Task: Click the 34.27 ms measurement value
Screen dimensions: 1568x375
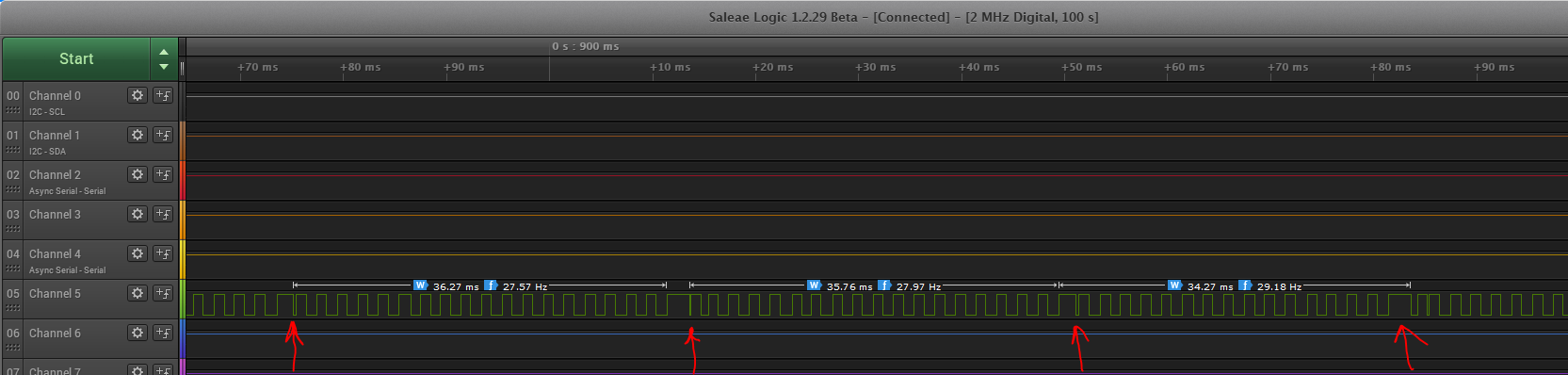Action: pyautogui.click(x=1210, y=286)
